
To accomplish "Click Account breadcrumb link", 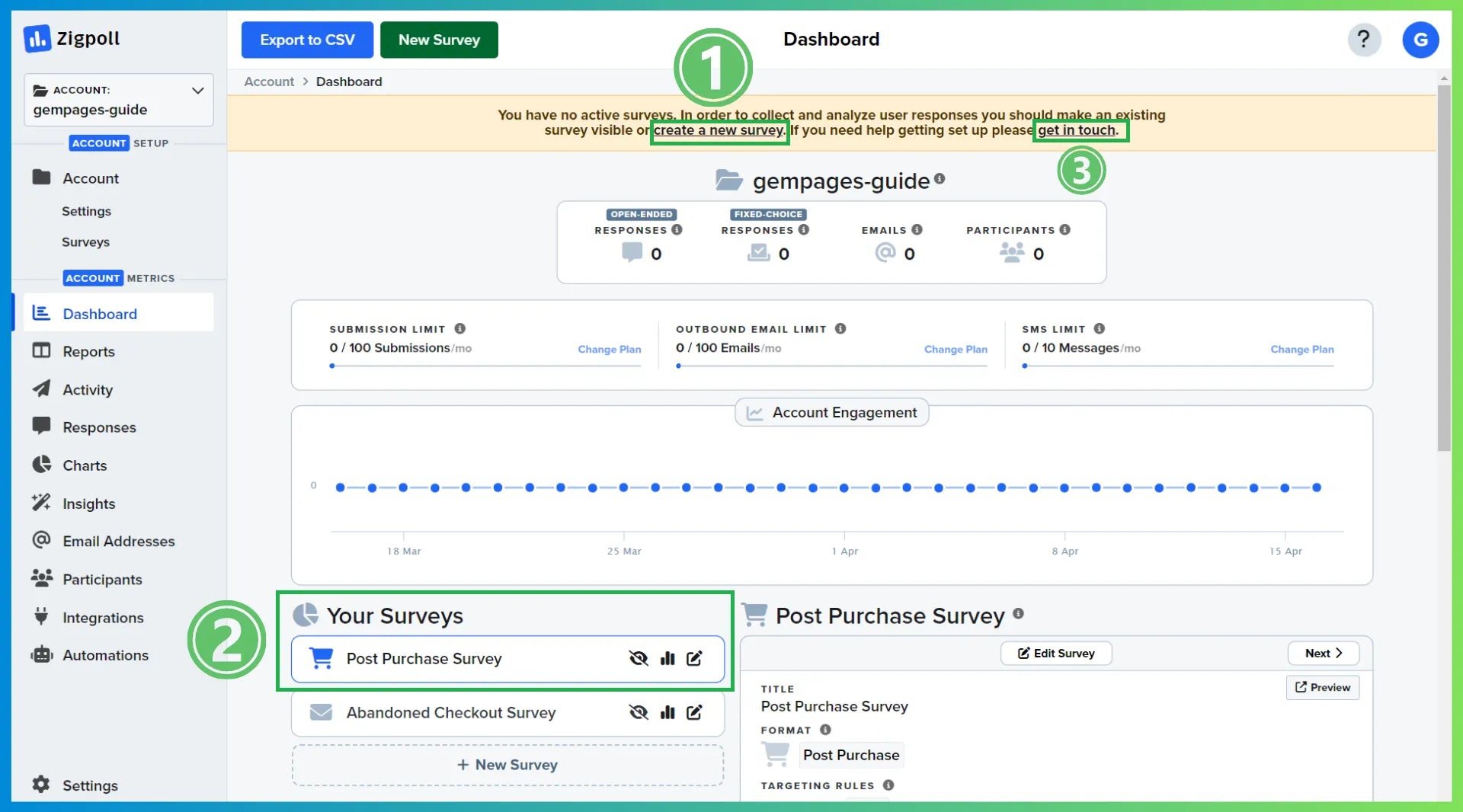I will click(x=269, y=82).
